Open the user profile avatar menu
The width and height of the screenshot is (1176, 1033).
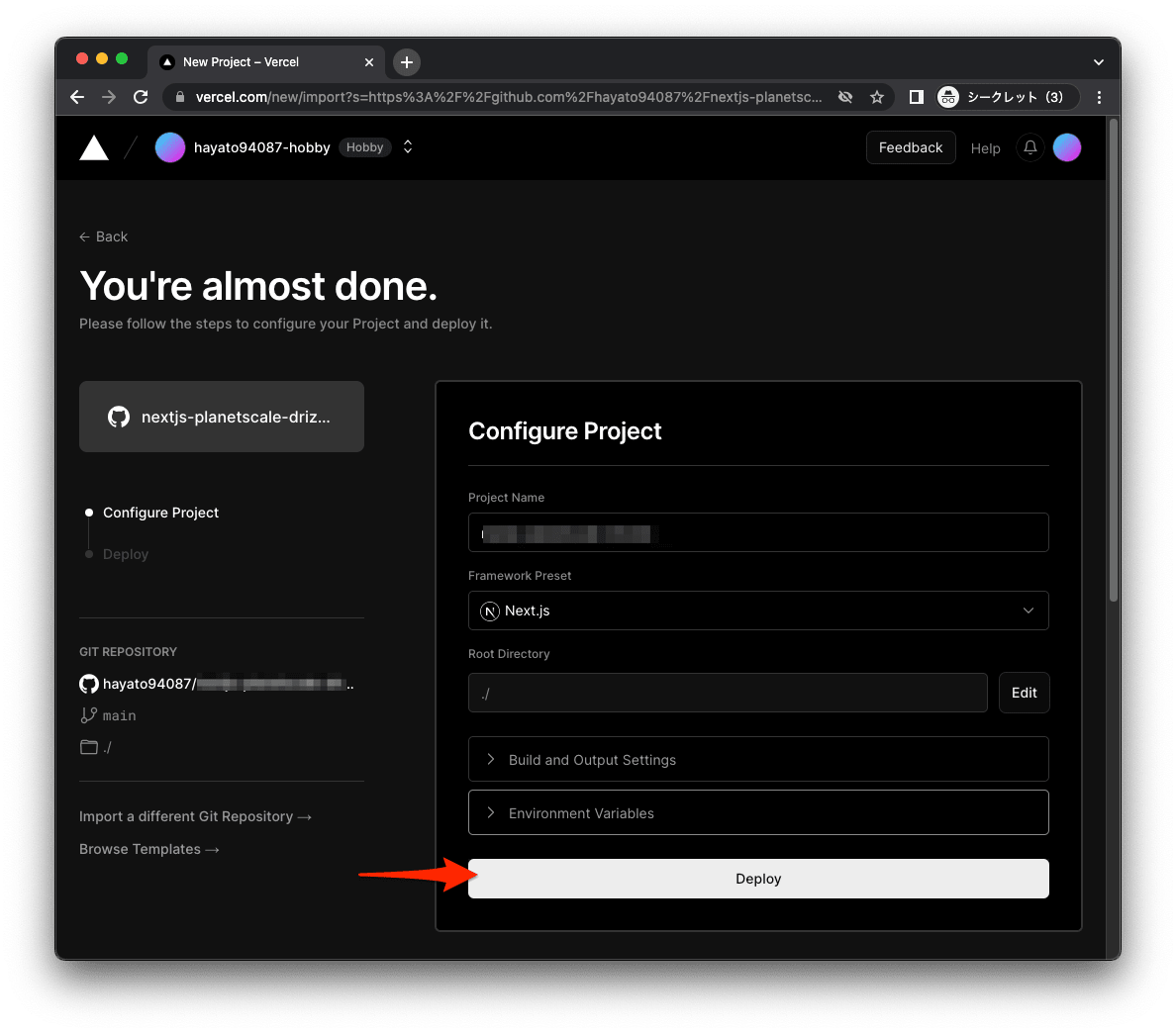[x=1067, y=147]
